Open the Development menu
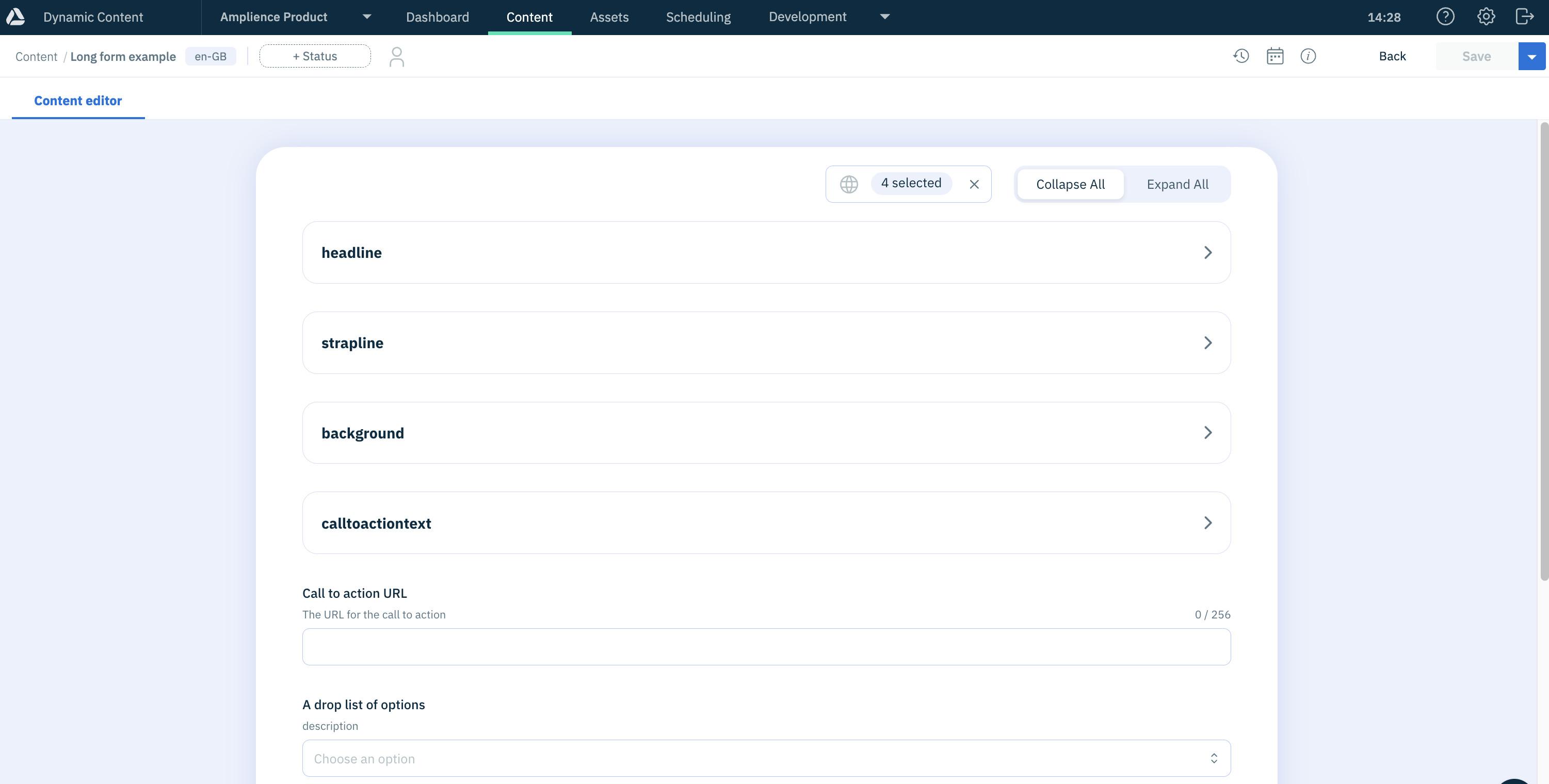 click(x=807, y=16)
